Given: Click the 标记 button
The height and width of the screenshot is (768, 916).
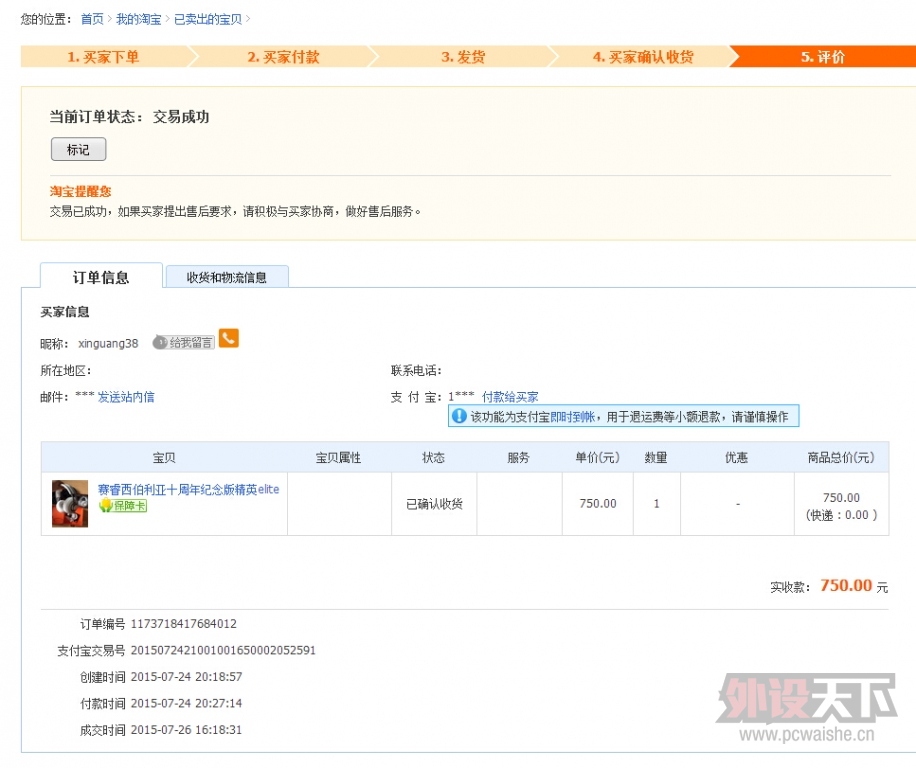Looking at the screenshot, I should (x=78, y=150).
